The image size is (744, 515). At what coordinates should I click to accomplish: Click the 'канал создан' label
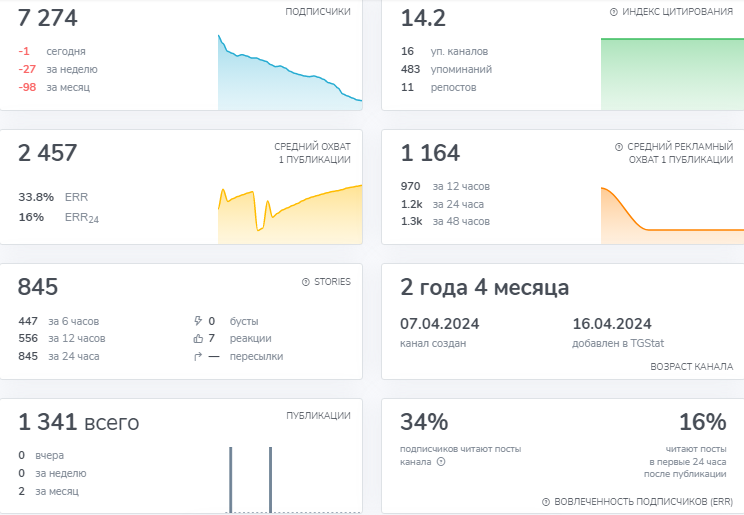(x=433, y=343)
